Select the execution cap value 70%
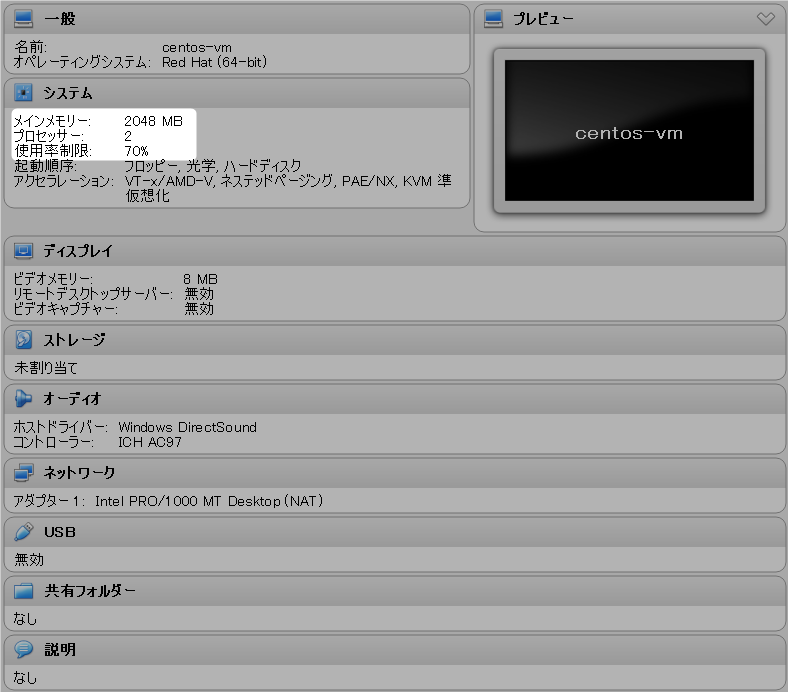788x692 pixels. pos(136,151)
